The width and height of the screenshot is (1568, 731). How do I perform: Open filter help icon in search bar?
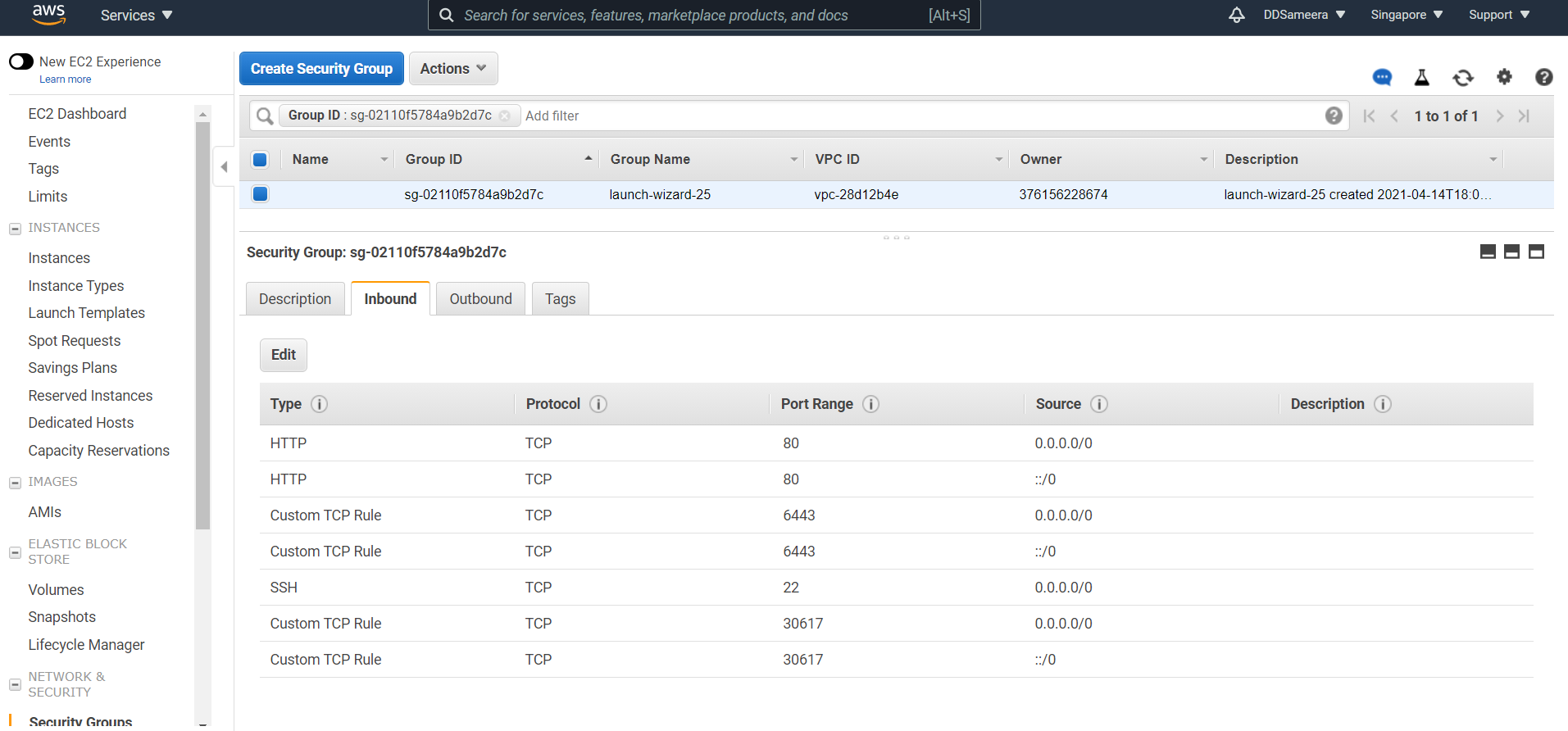(1334, 116)
